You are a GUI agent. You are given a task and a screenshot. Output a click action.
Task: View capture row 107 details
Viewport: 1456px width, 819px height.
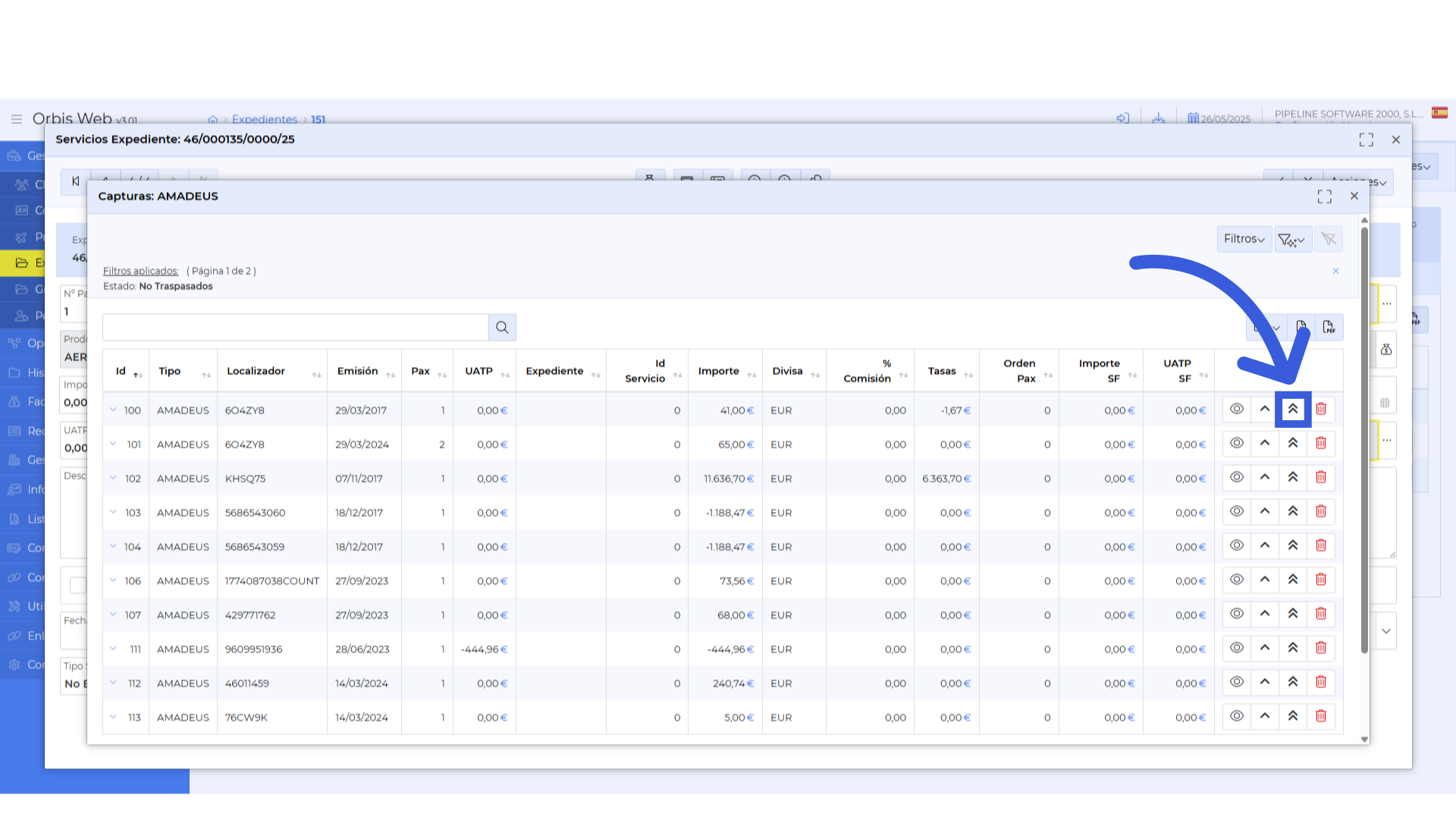pyautogui.click(x=1236, y=614)
